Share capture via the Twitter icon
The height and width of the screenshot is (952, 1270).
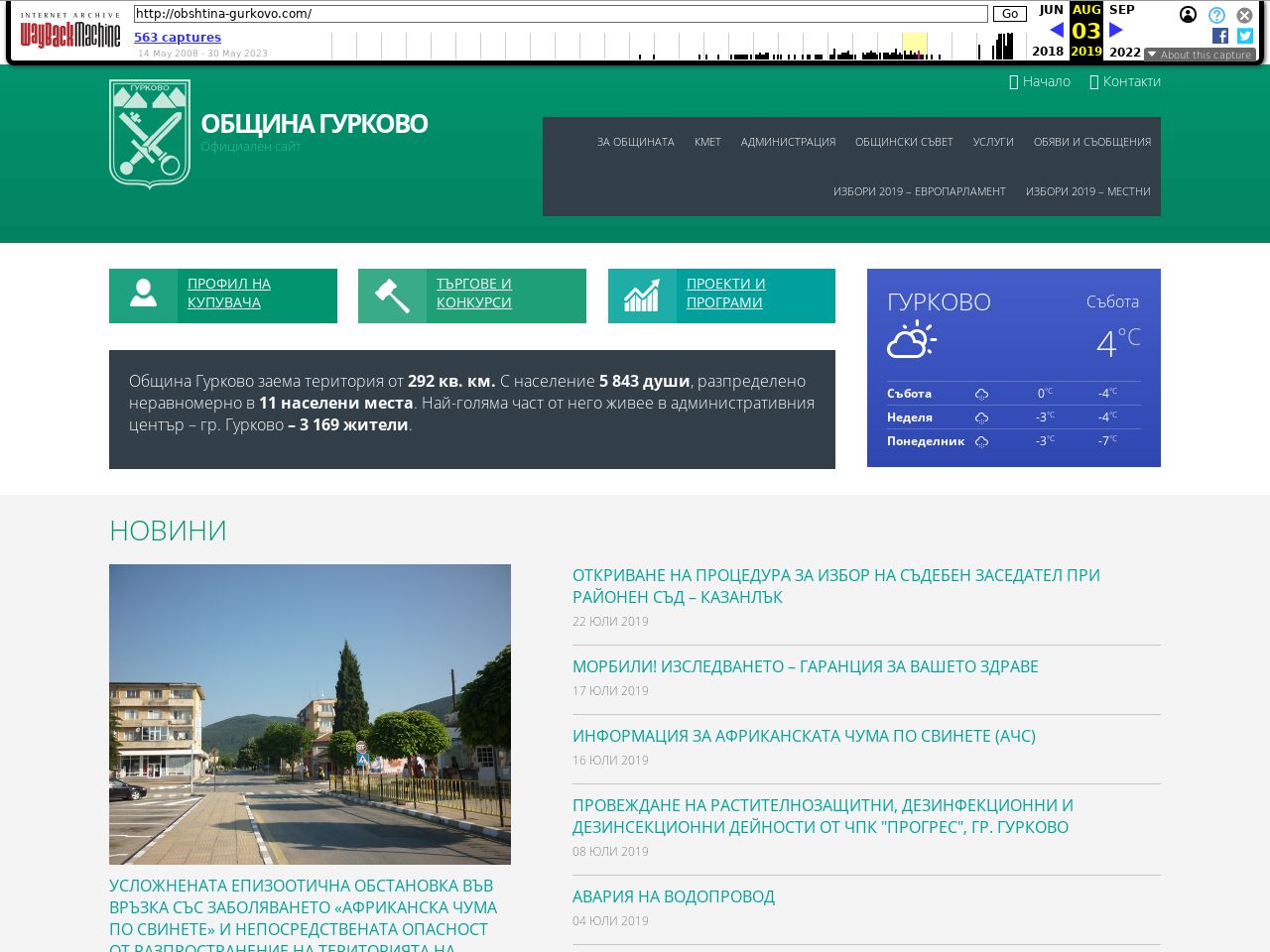tap(1245, 36)
